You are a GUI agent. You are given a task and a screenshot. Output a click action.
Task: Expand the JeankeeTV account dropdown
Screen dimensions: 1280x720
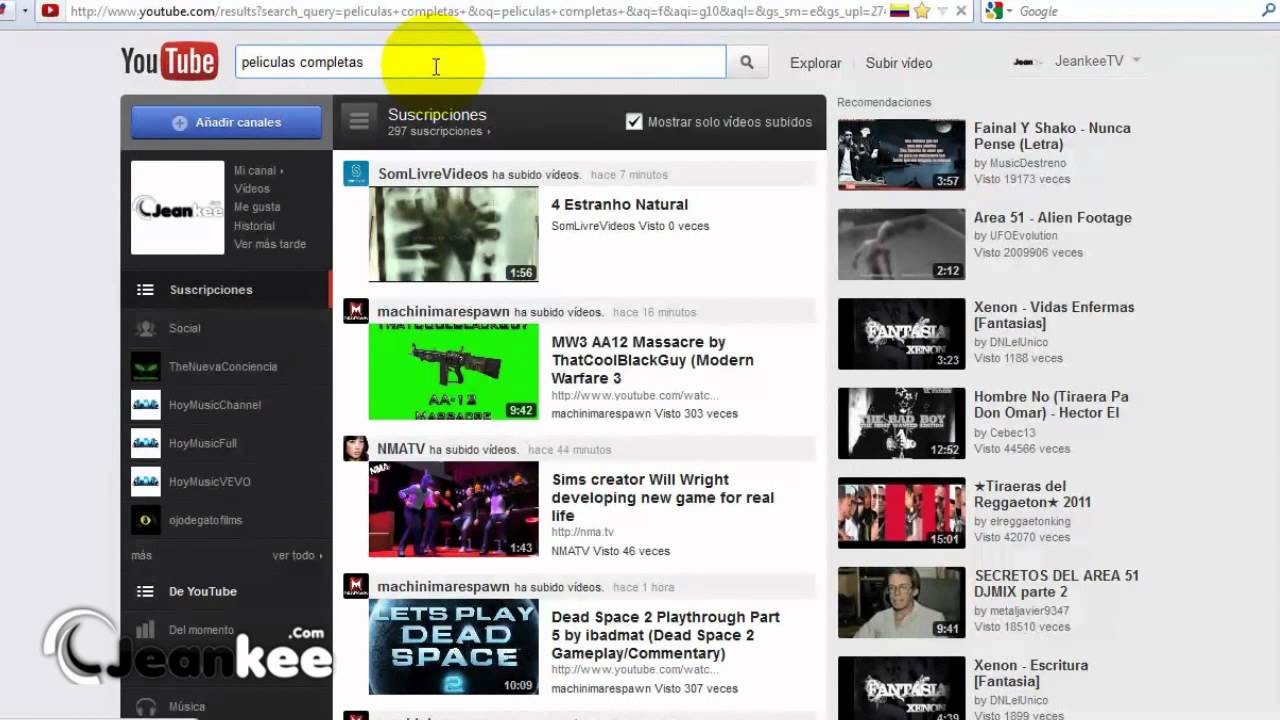click(1136, 61)
